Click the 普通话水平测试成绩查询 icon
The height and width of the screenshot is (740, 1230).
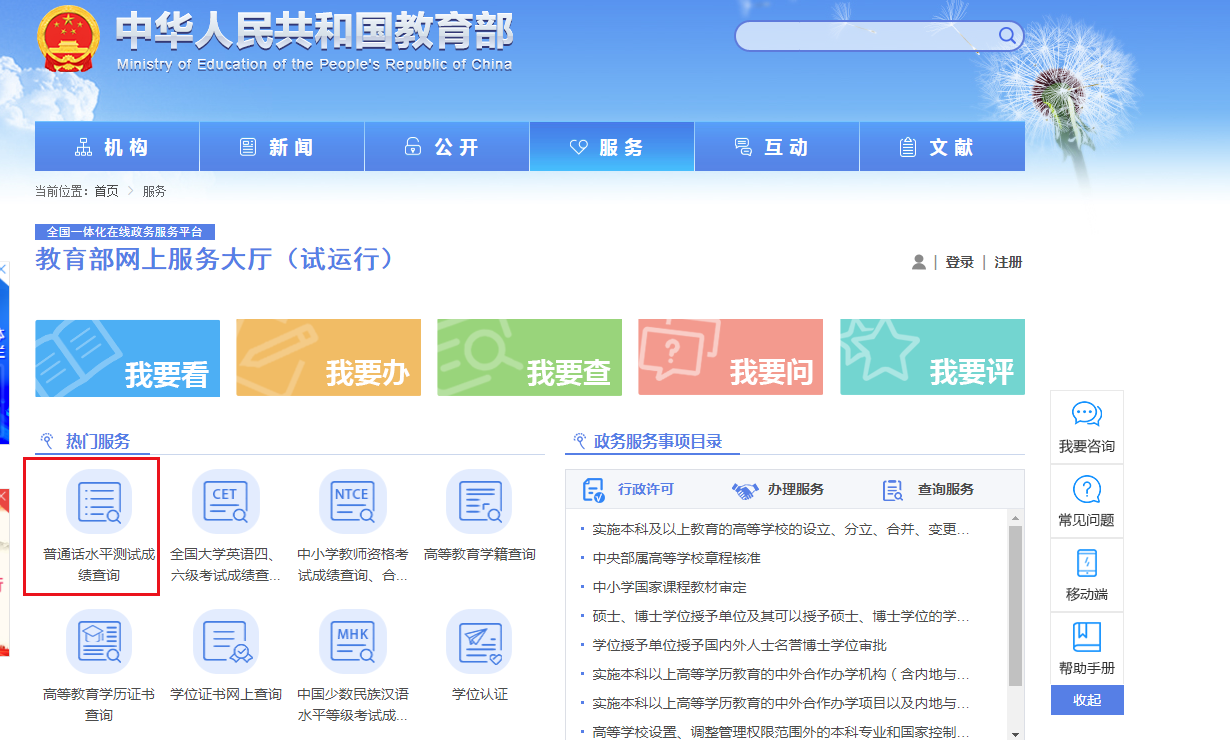99,502
